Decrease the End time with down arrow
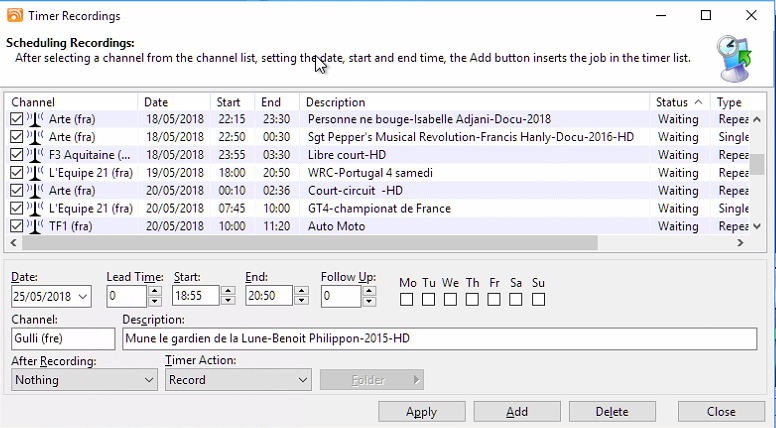 [301, 301]
